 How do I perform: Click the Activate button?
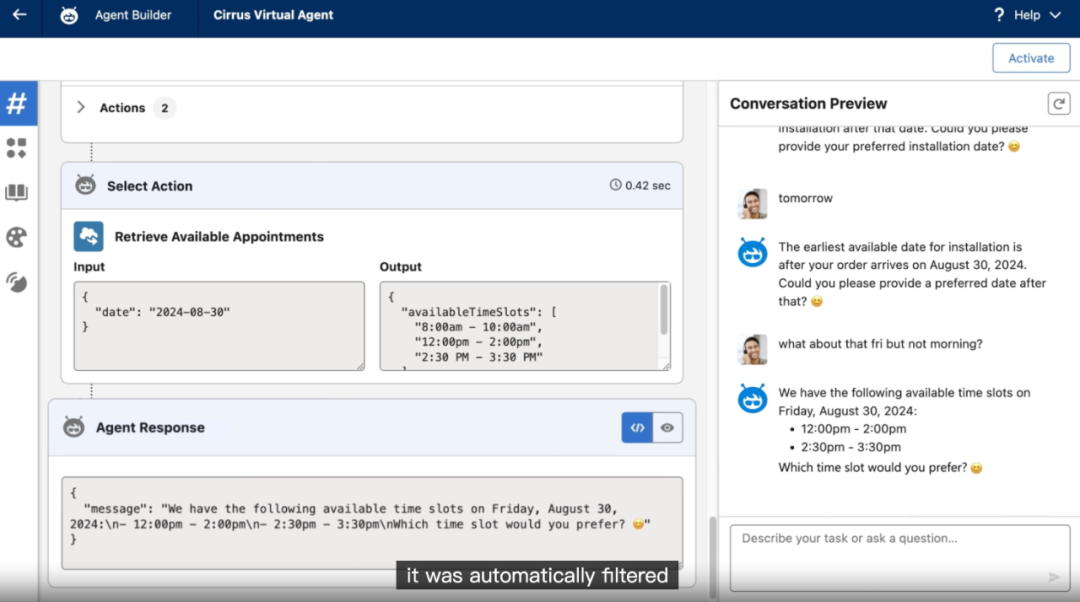[1031, 58]
